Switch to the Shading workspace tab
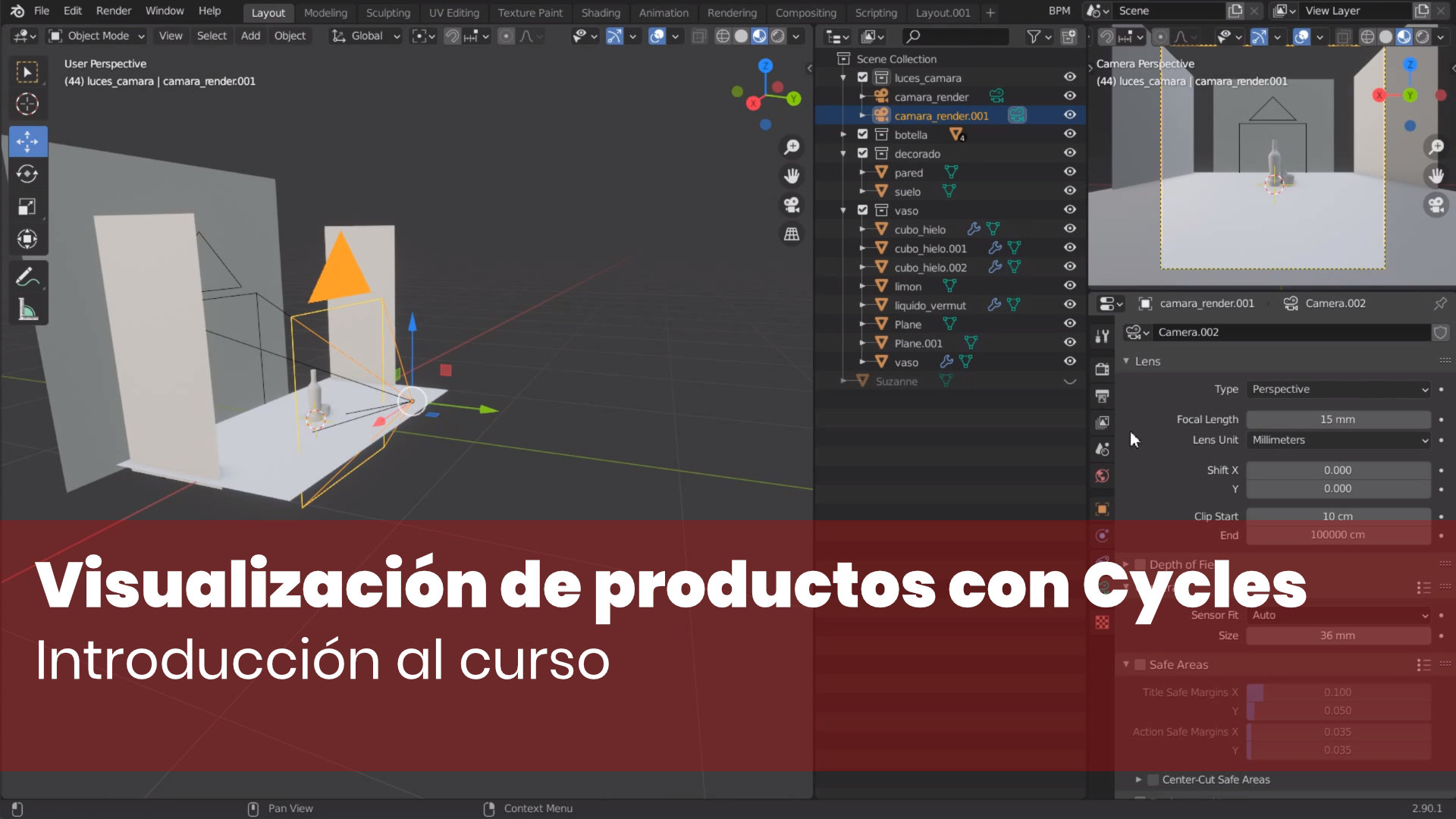1456x819 pixels. [601, 13]
